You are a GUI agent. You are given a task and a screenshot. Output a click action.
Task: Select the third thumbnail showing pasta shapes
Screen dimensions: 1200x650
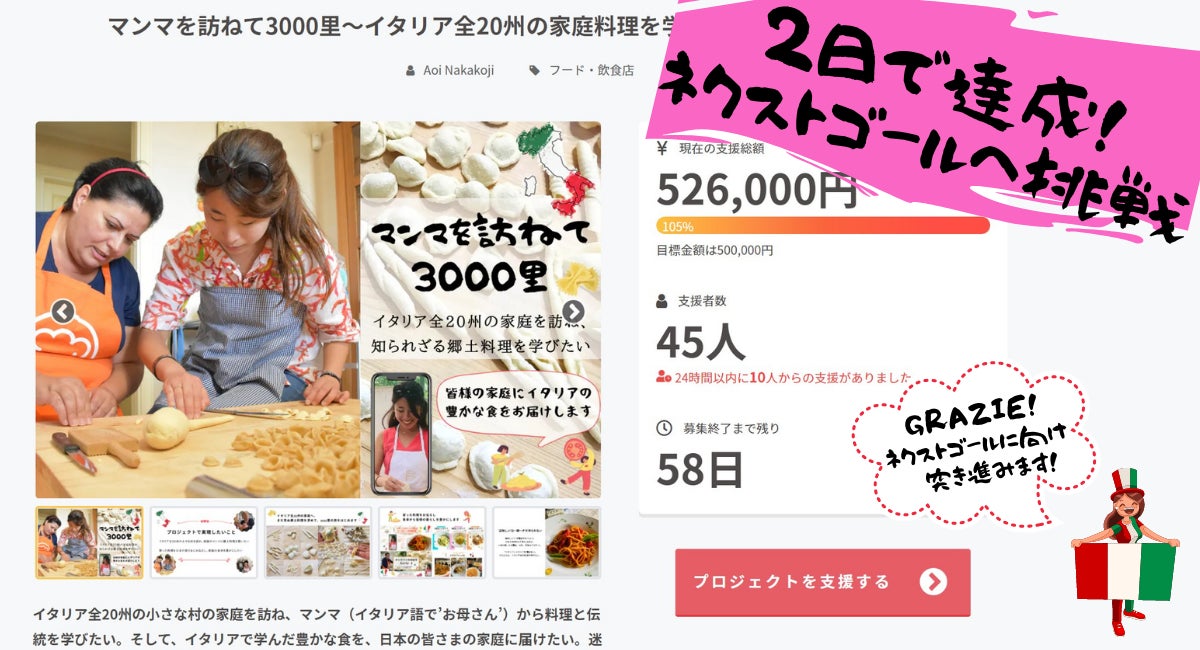tap(318, 542)
